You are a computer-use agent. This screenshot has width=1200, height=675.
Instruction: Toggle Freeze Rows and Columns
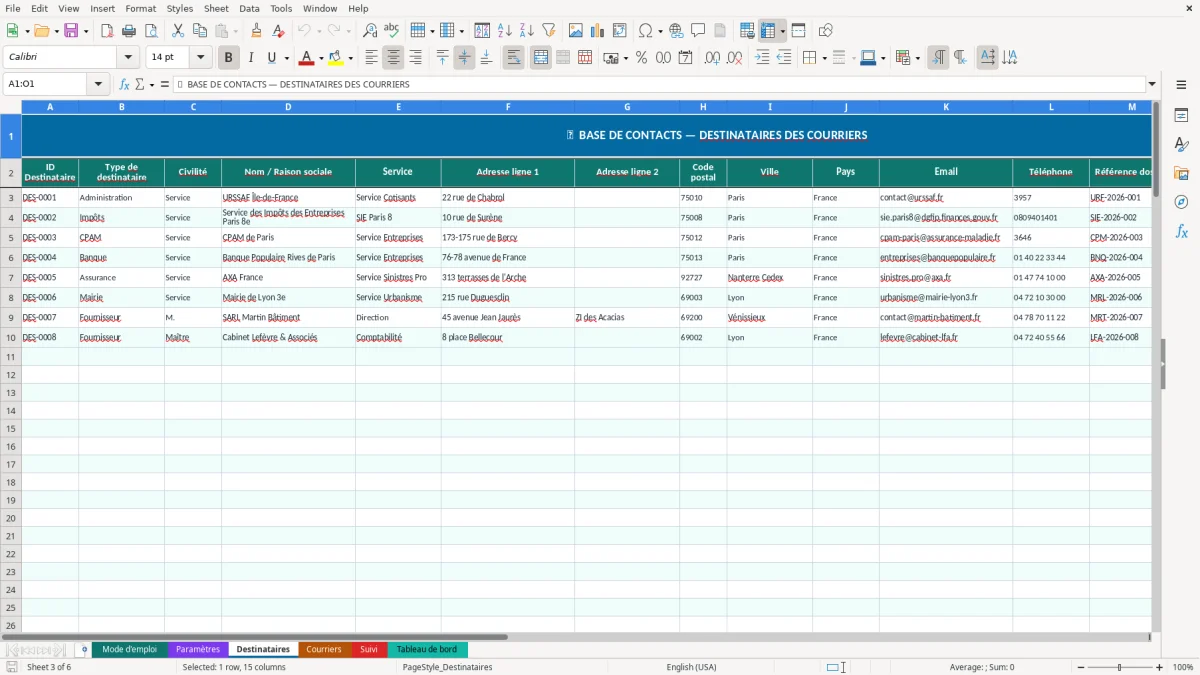pyautogui.click(x=768, y=31)
